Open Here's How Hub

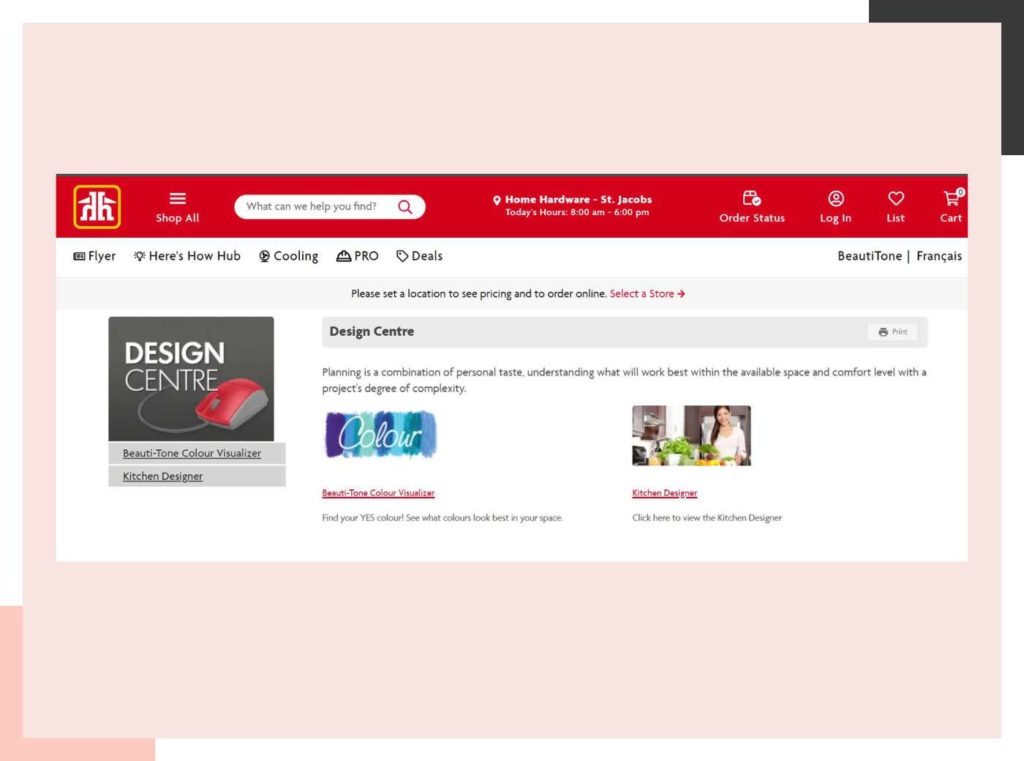click(187, 256)
